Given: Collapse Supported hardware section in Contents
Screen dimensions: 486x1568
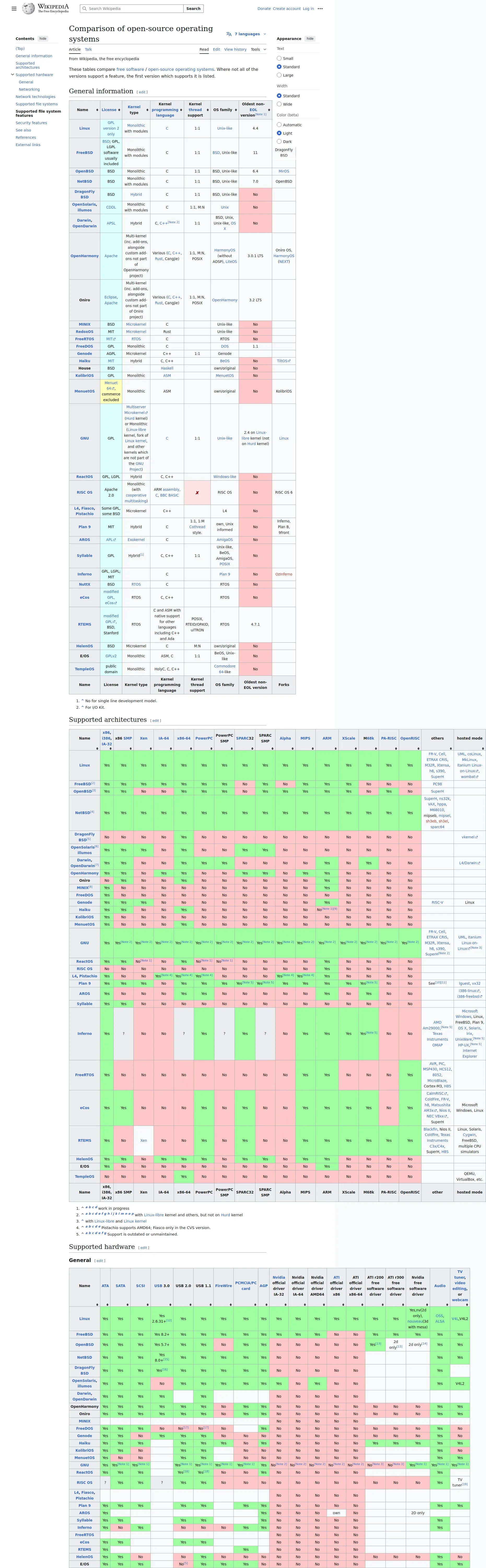Looking at the screenshot, I should coord(12,75).
